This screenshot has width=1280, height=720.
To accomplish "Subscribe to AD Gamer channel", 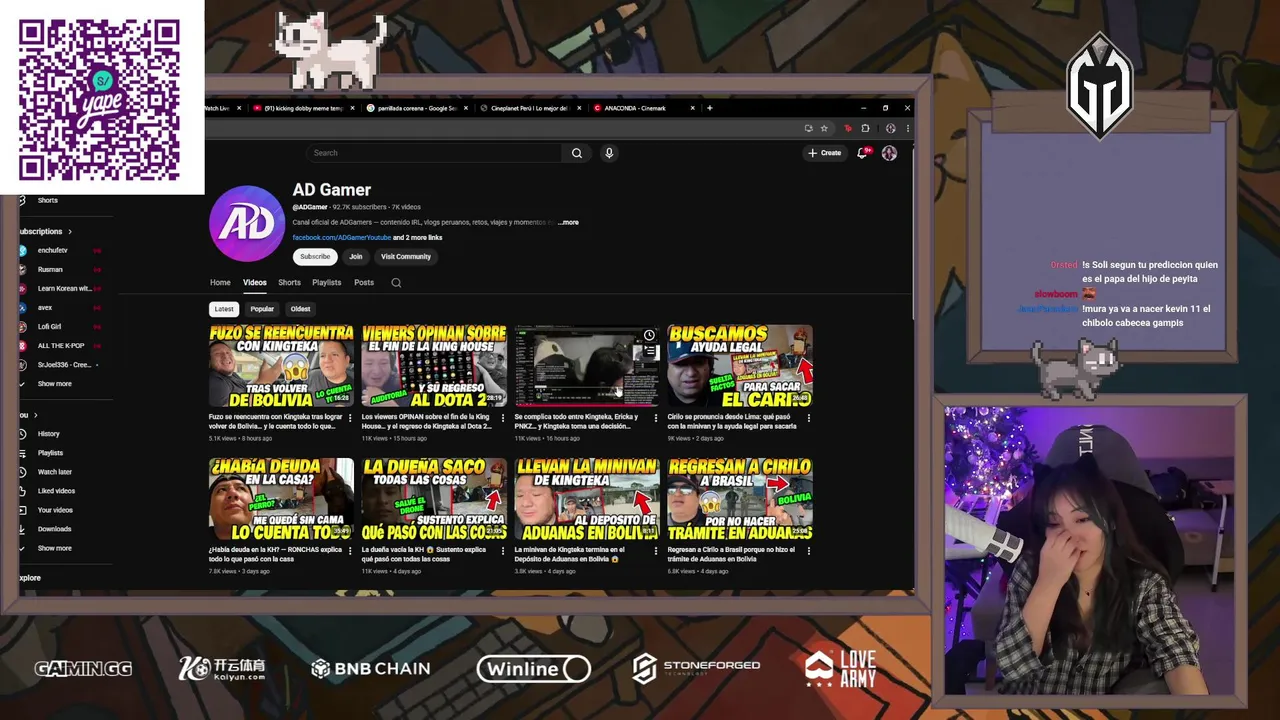I will click(315, 257).
